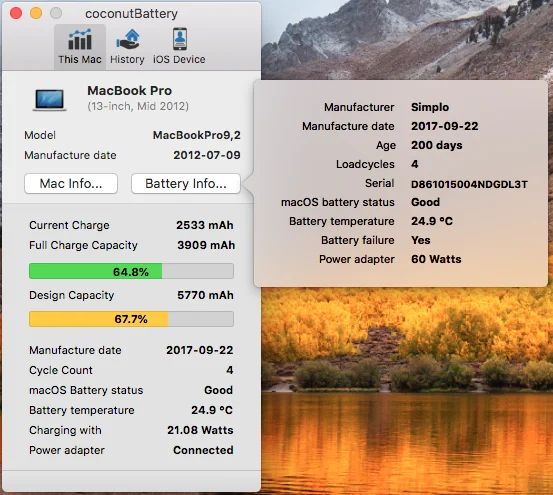Select the battery serial D861015004NDGDL3T

click(x=469, y=184)
